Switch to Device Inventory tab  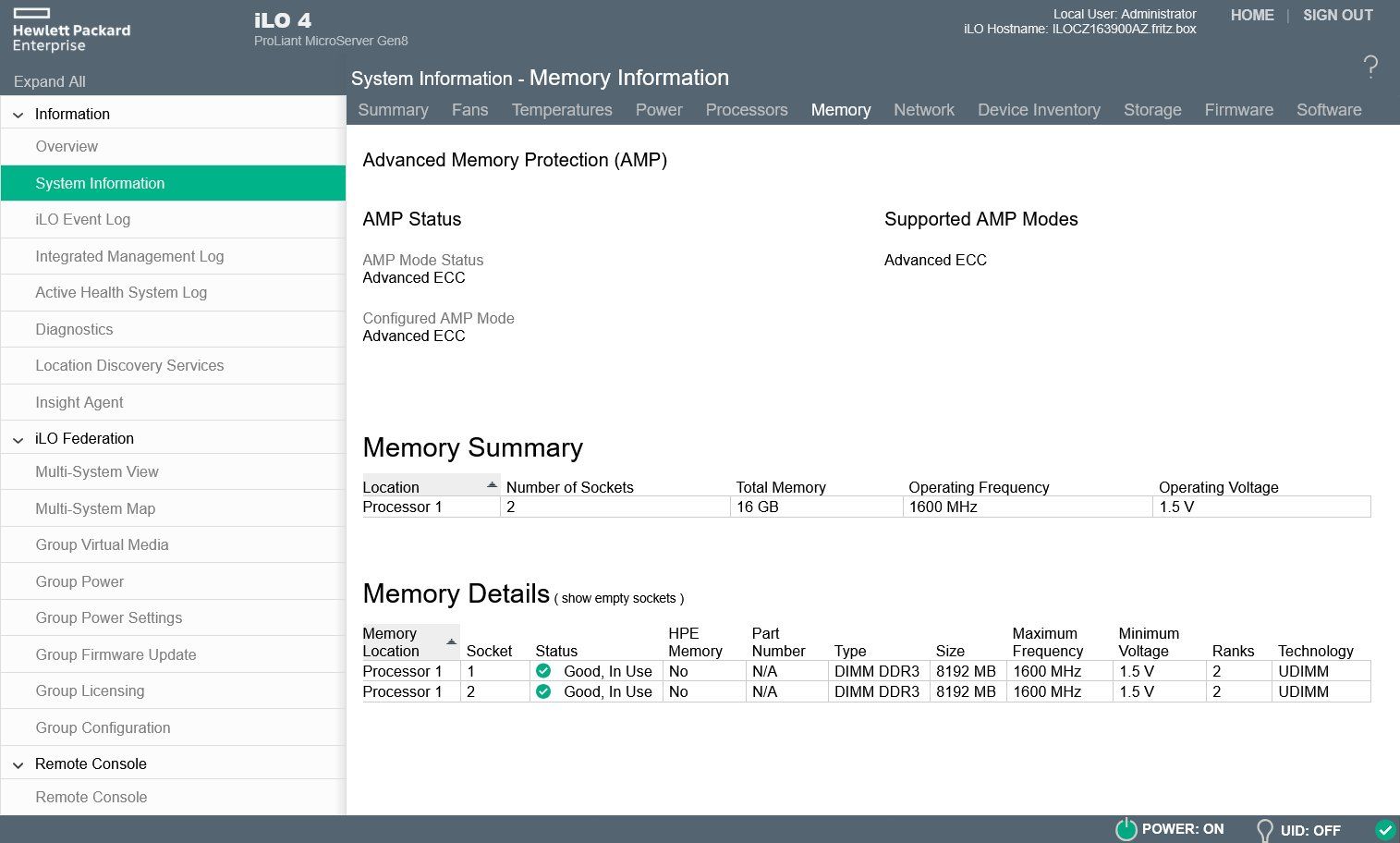1039,110
